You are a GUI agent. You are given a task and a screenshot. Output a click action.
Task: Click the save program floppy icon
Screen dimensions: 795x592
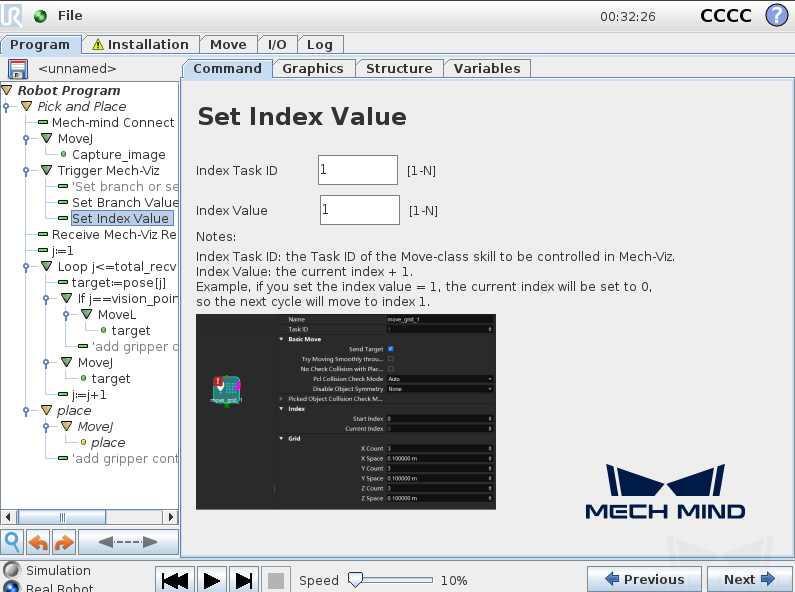pyautogui.click(x=18, y=68)
